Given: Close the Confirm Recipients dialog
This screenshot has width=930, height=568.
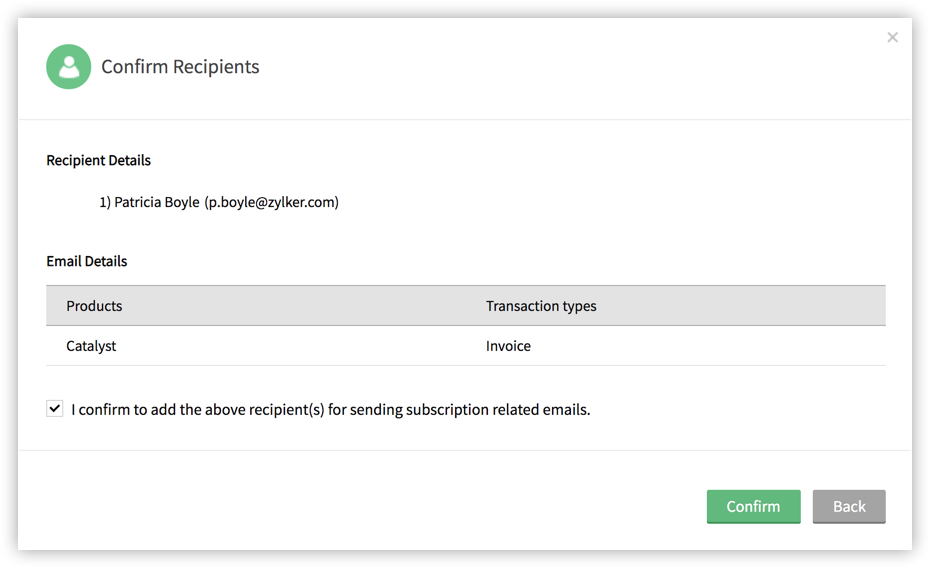Looking at the screenshot, I should coord(892,37).
